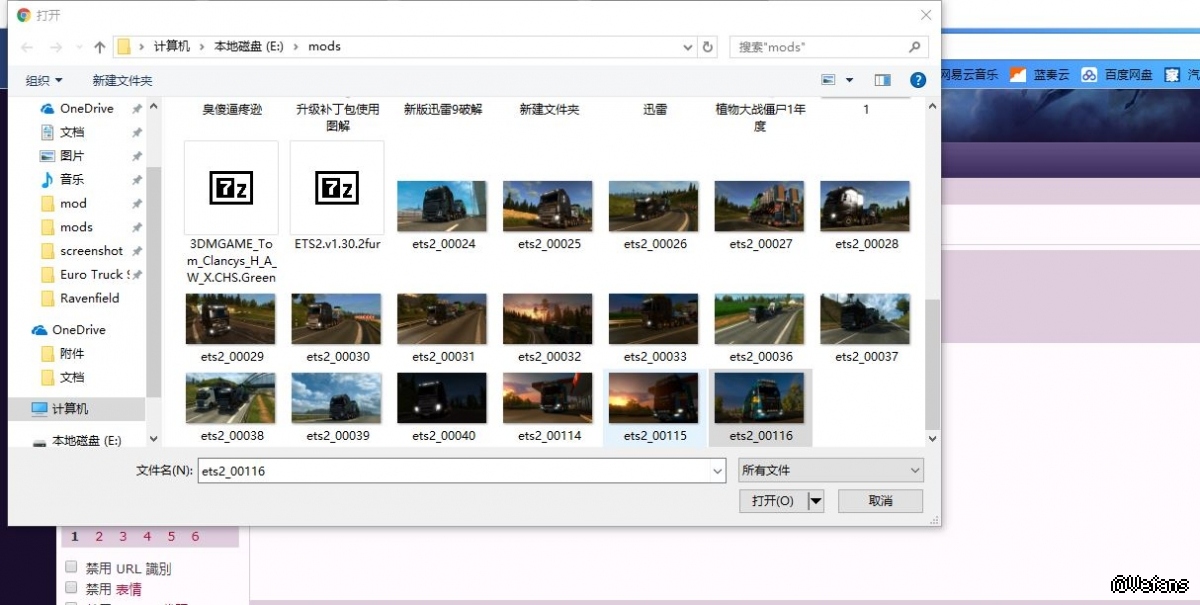Click the change view mode icon
Screen dimensions: 1200x605
(x=828, y=80)
